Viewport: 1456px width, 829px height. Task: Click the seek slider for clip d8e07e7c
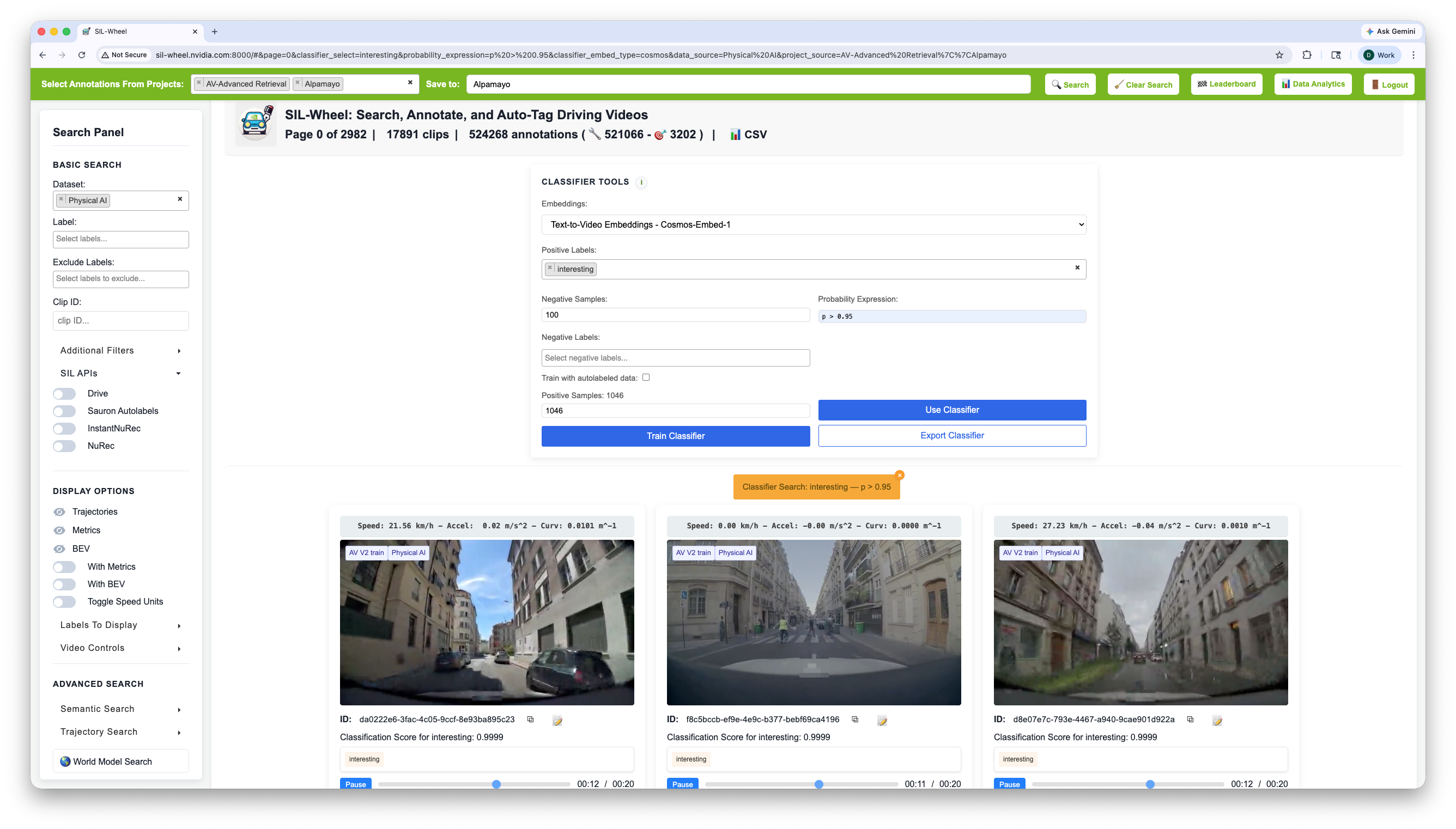tap(1127, 784)
